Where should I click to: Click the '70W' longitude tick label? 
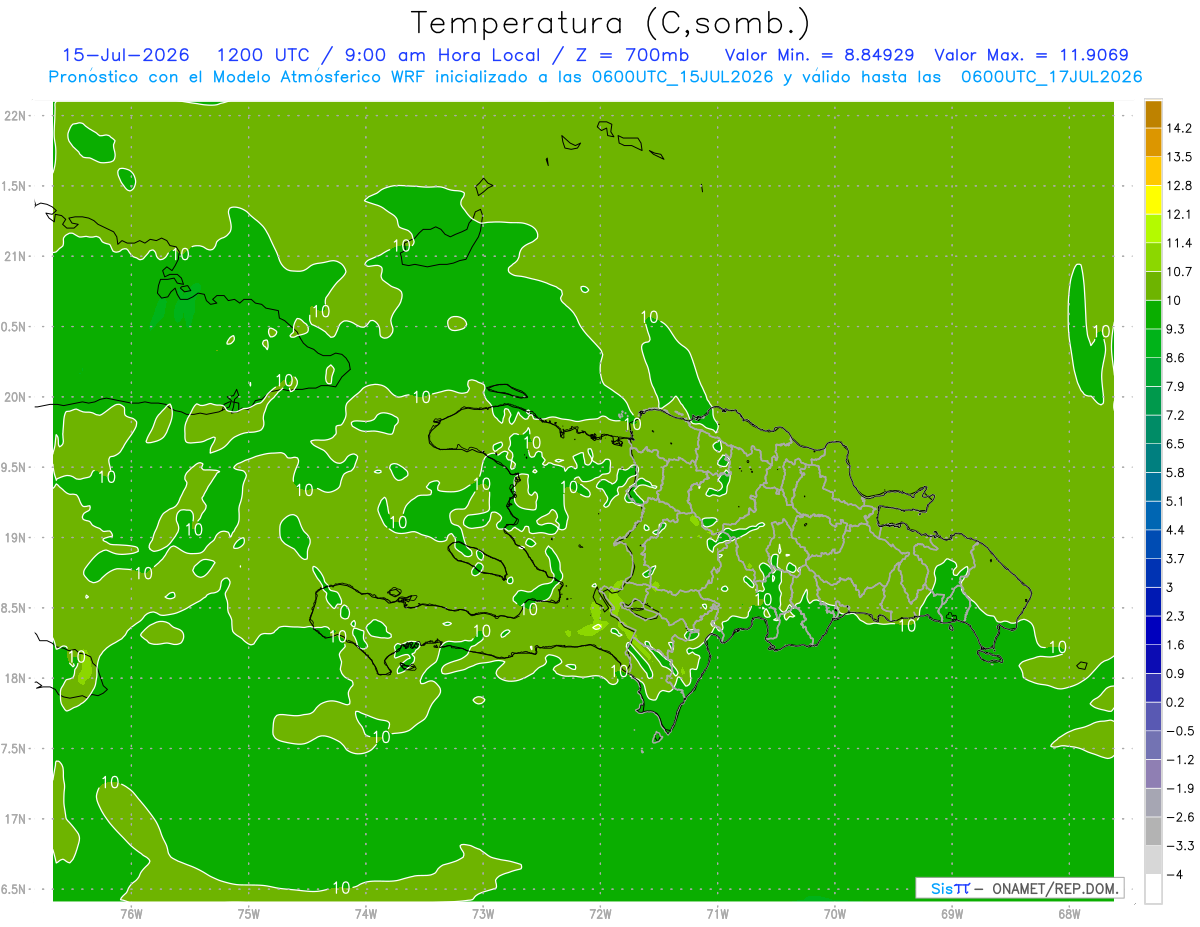[835, 913]
